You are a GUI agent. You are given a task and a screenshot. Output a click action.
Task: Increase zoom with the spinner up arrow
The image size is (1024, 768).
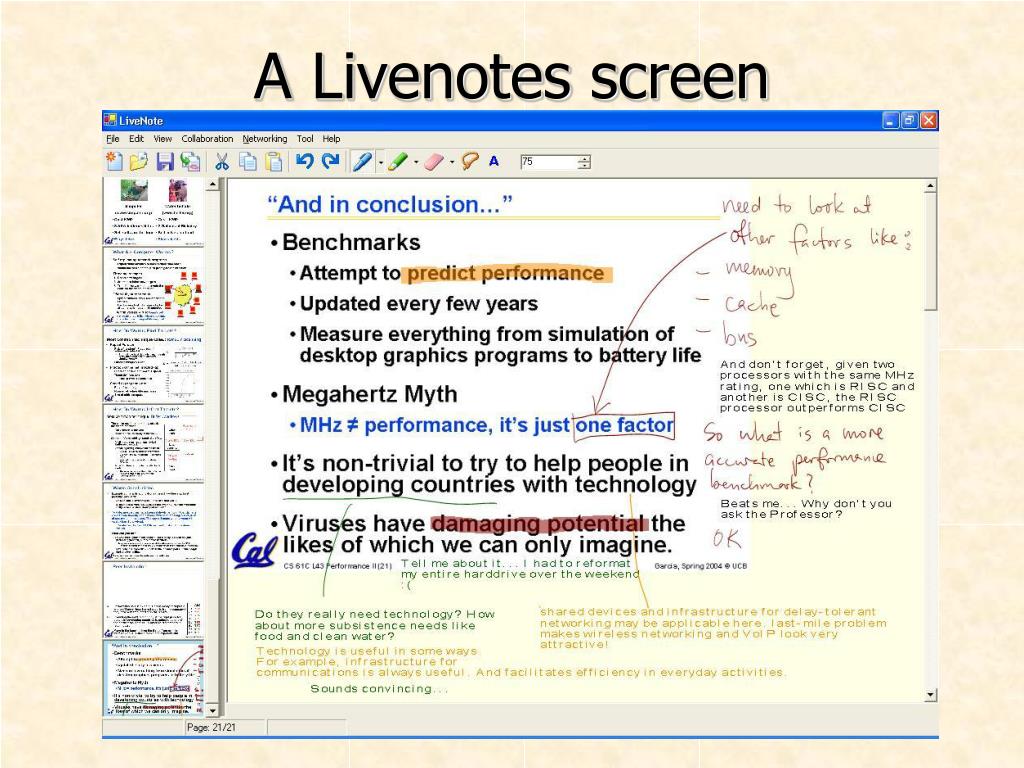point(584,158)
